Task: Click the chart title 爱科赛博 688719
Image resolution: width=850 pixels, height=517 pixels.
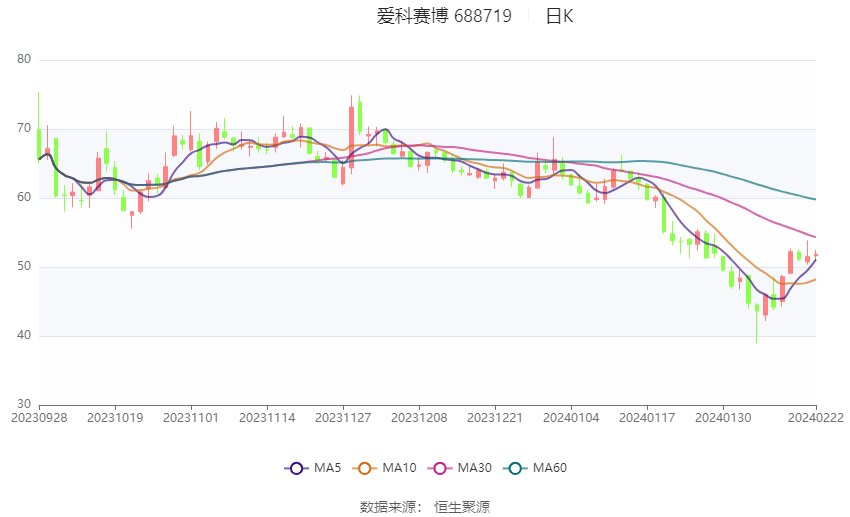Action: pos(444,16)
